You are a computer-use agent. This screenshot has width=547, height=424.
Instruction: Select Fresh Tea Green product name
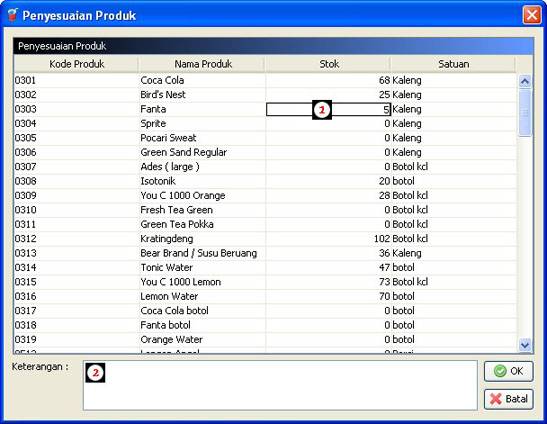(x=177, y=210)
